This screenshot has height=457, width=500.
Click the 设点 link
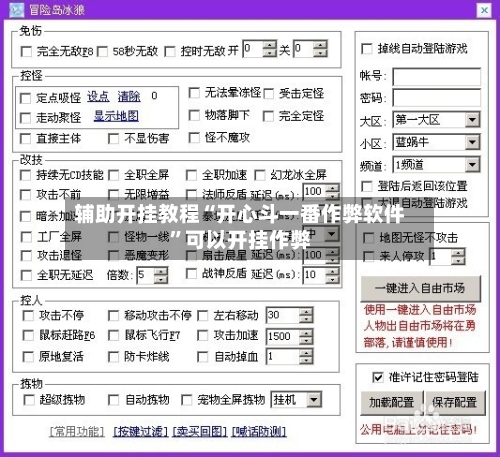(98, 97)
